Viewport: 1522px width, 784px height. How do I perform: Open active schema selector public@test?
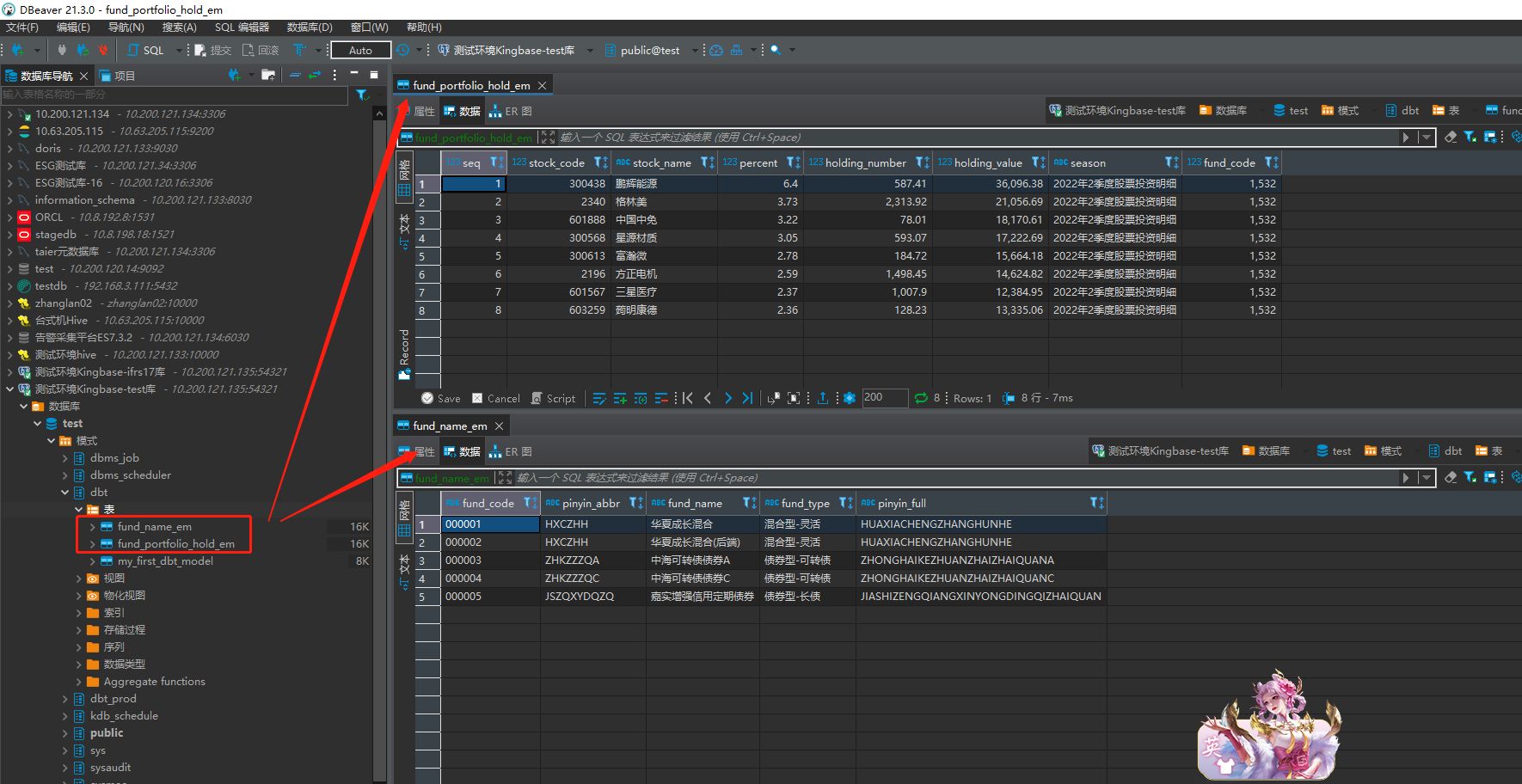tap(650, 50)
